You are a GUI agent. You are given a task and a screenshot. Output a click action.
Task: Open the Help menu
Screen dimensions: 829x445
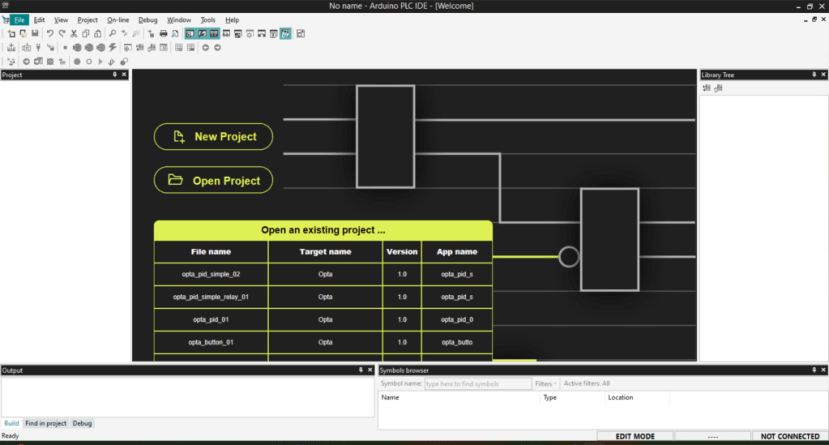232,20
